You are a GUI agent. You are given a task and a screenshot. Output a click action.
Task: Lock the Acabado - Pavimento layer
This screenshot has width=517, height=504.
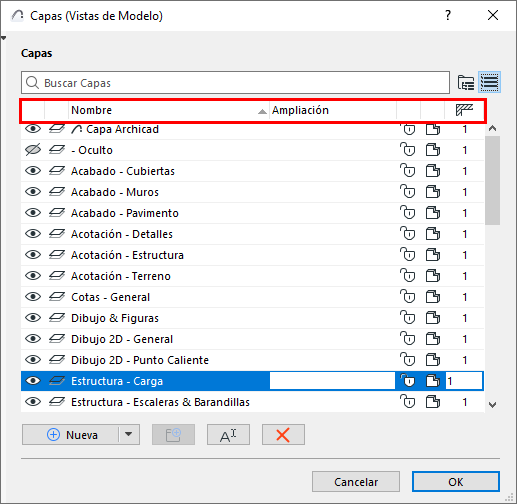click(408, 213)
